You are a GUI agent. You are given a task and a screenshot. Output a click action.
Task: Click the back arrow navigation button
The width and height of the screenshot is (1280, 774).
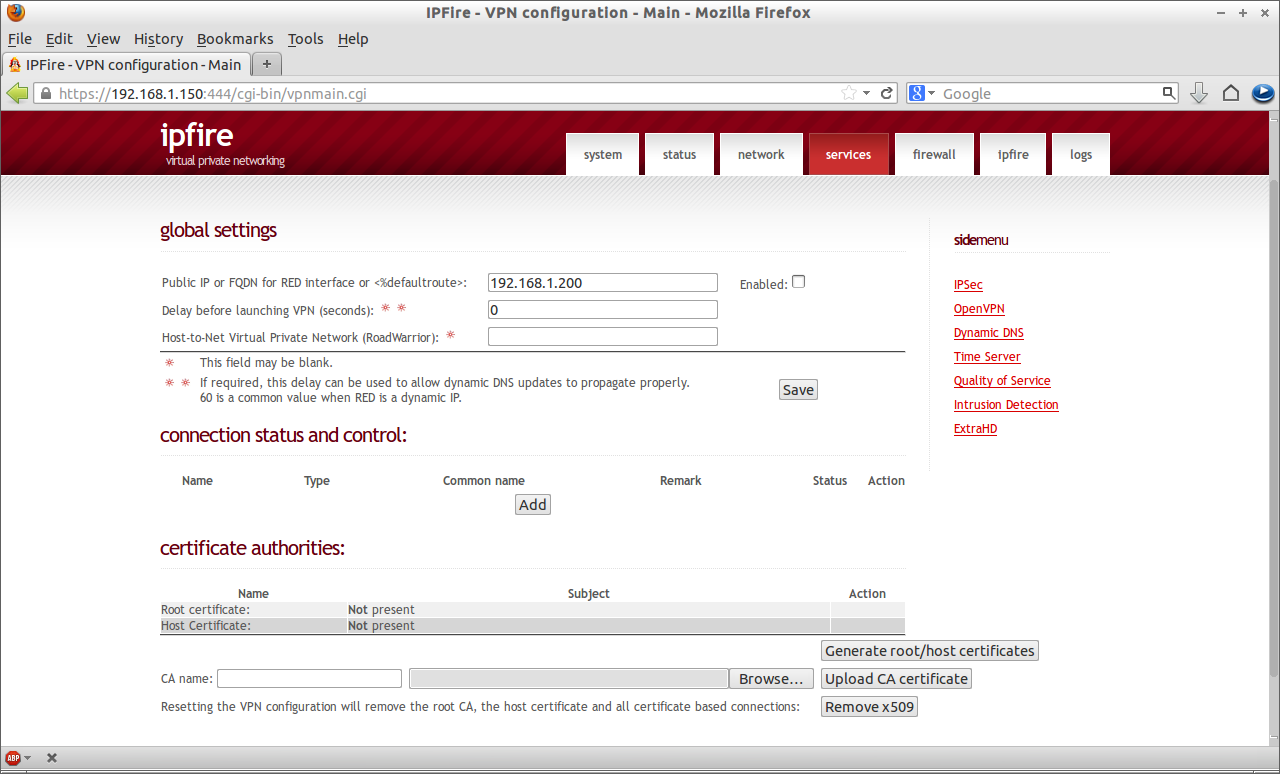point(17,93)
